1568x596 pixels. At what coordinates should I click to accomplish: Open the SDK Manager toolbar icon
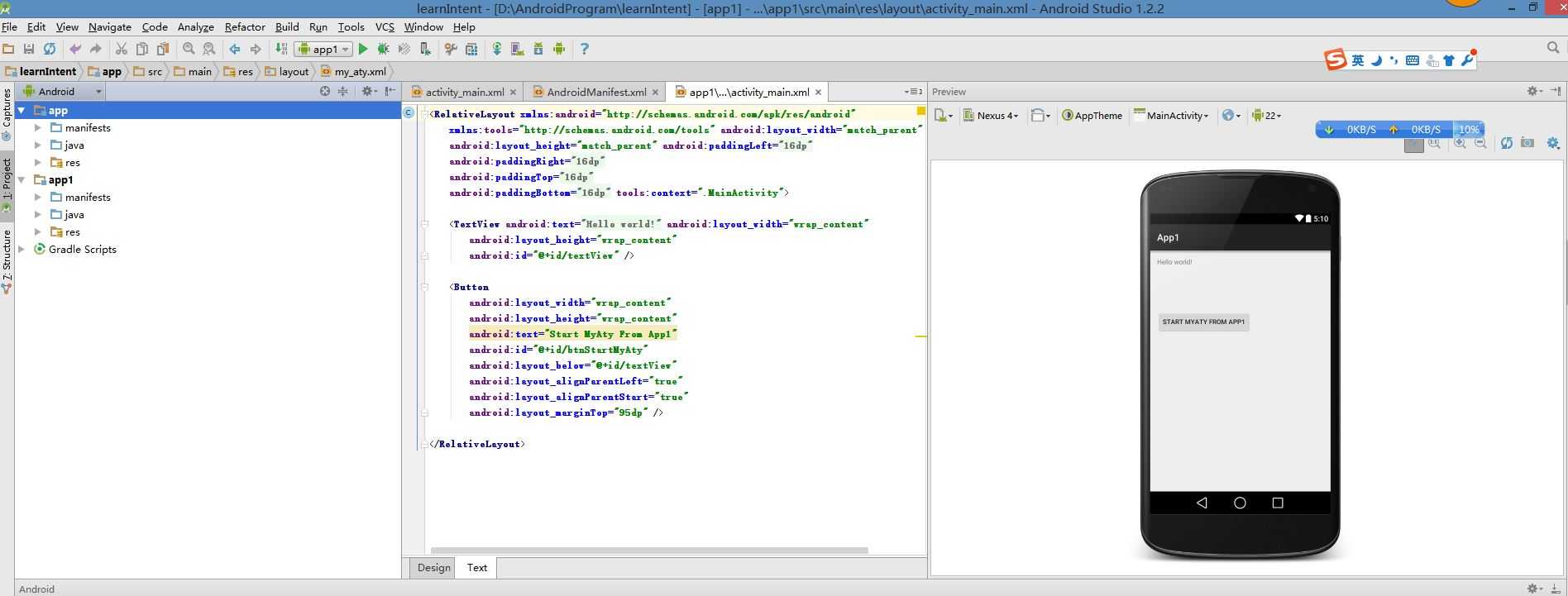538,50
